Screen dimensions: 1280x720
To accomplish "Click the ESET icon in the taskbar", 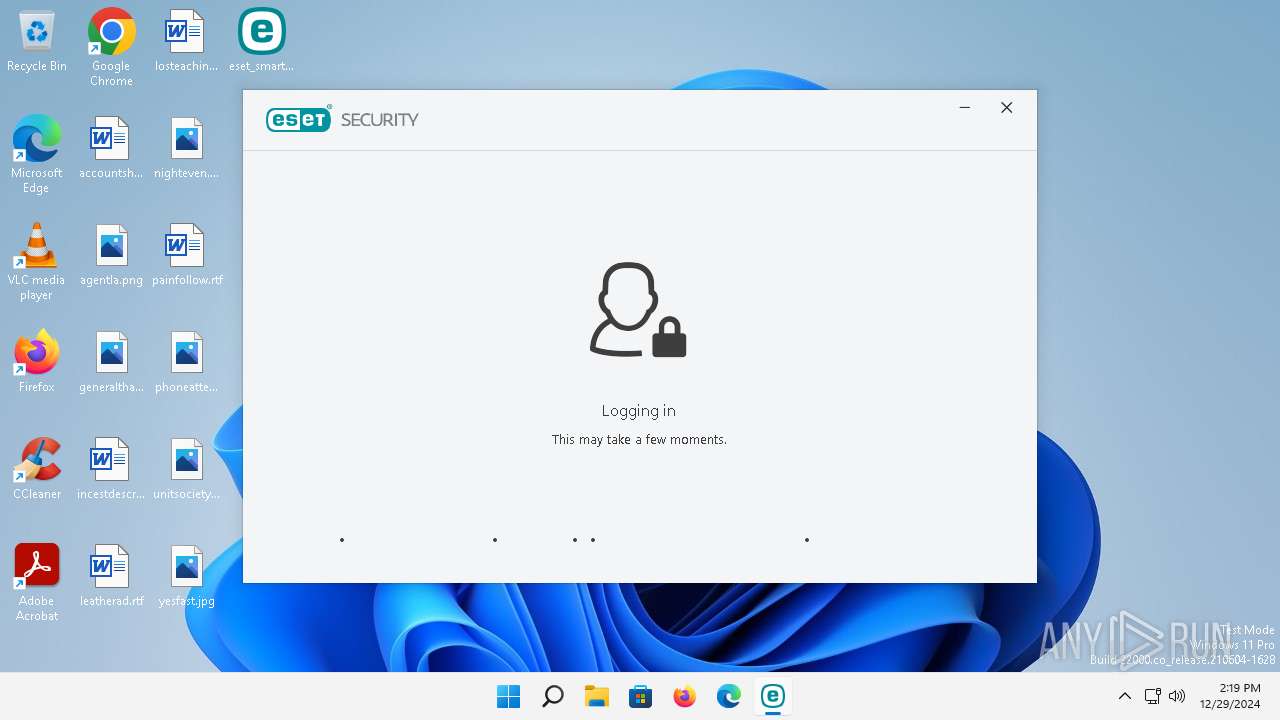I will pyautogui.click(x=772, y=696).
